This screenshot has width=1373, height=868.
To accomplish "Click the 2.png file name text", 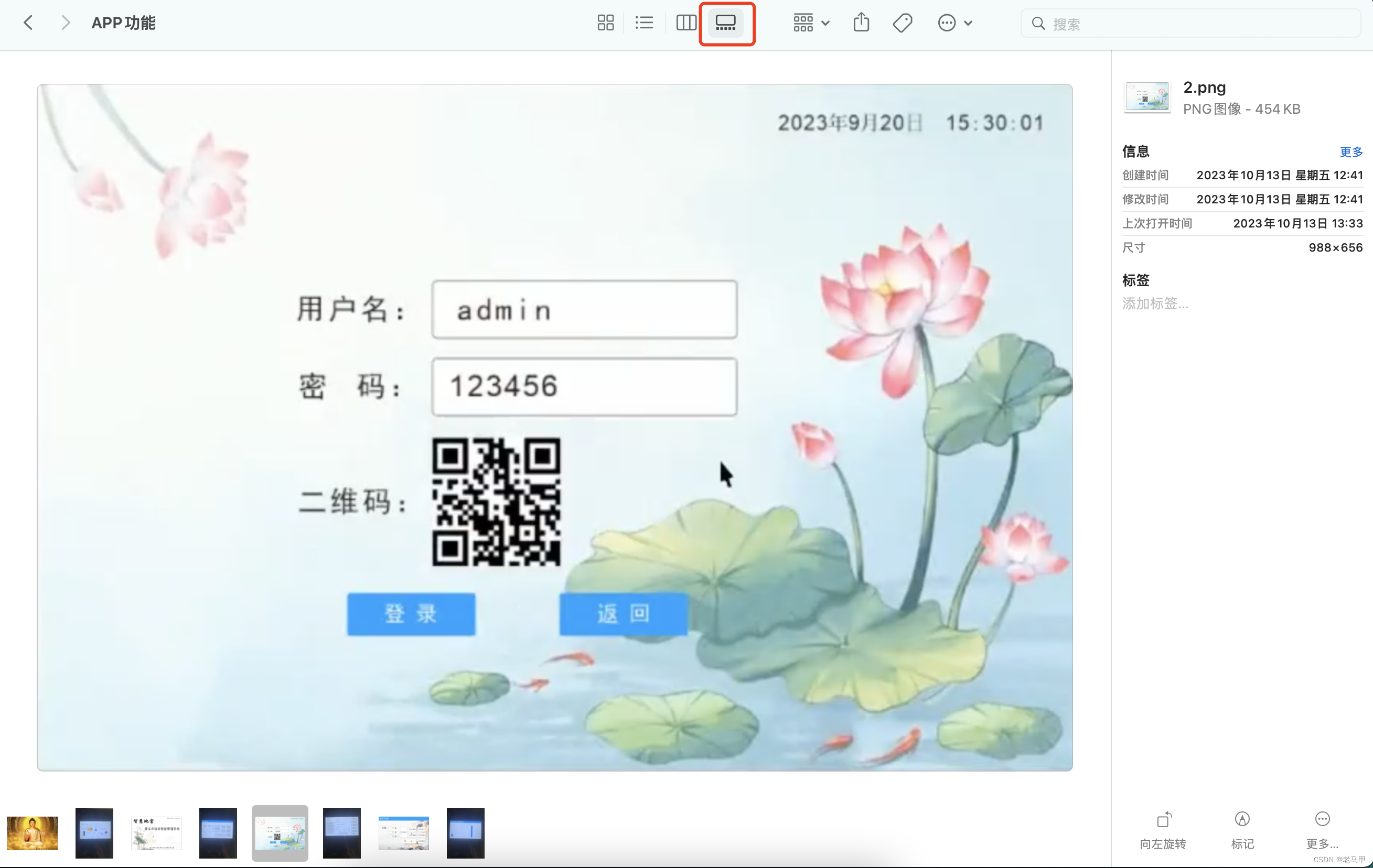I will (1204, 87).
